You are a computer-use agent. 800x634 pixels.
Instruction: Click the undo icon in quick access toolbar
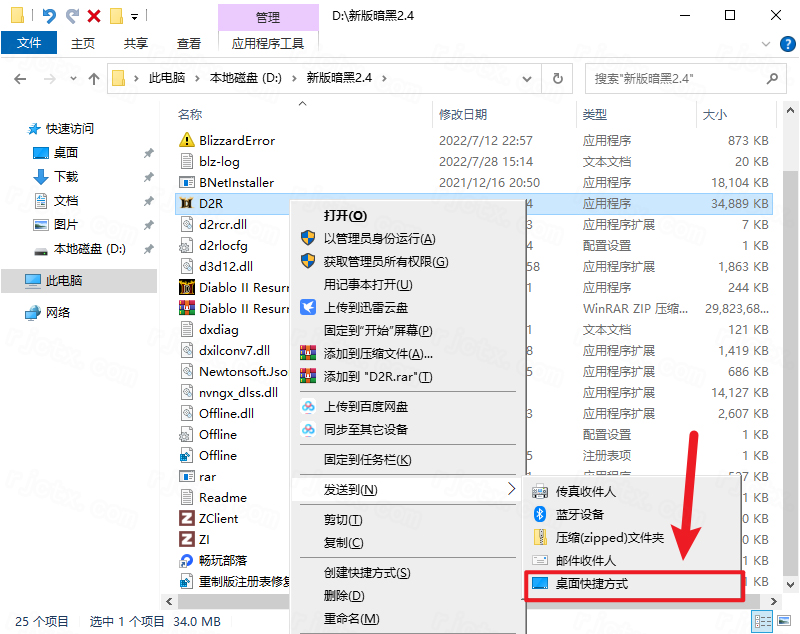pyautogui.click(x=48, y=16)
